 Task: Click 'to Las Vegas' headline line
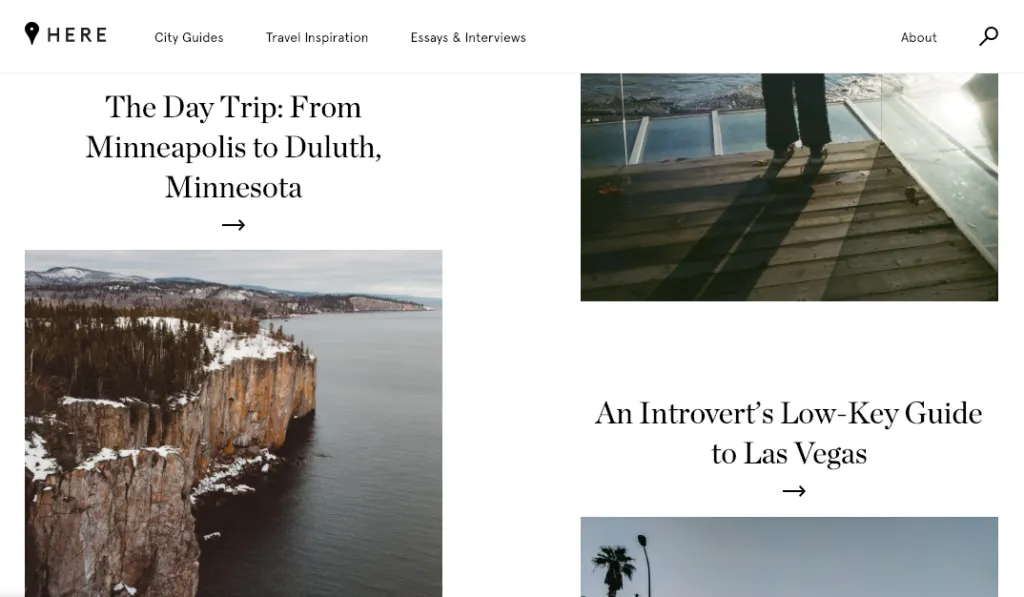coord(789,454)
